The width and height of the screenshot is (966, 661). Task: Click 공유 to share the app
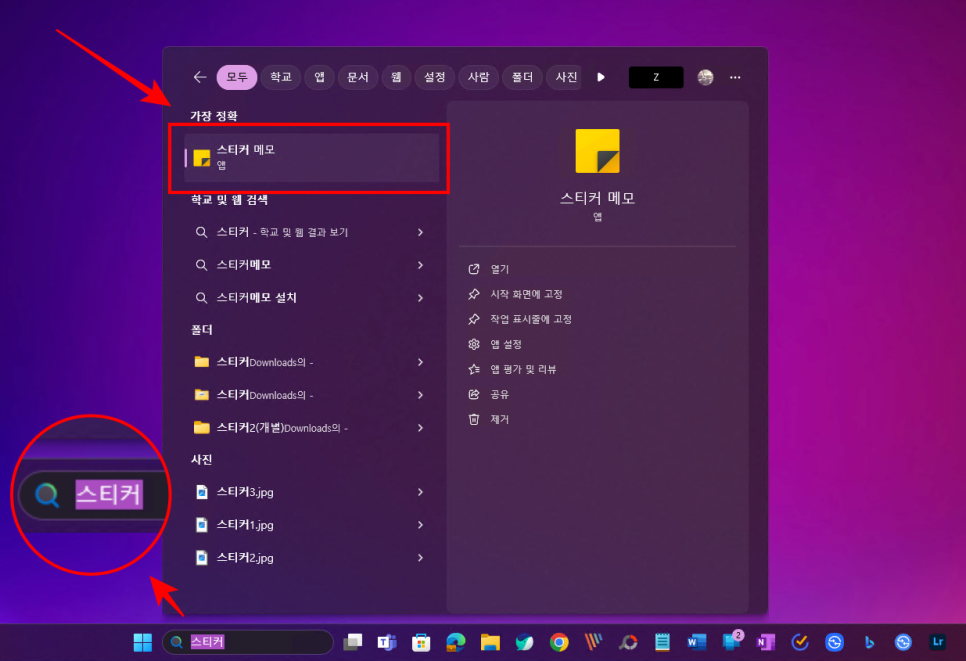pos(489,394)
